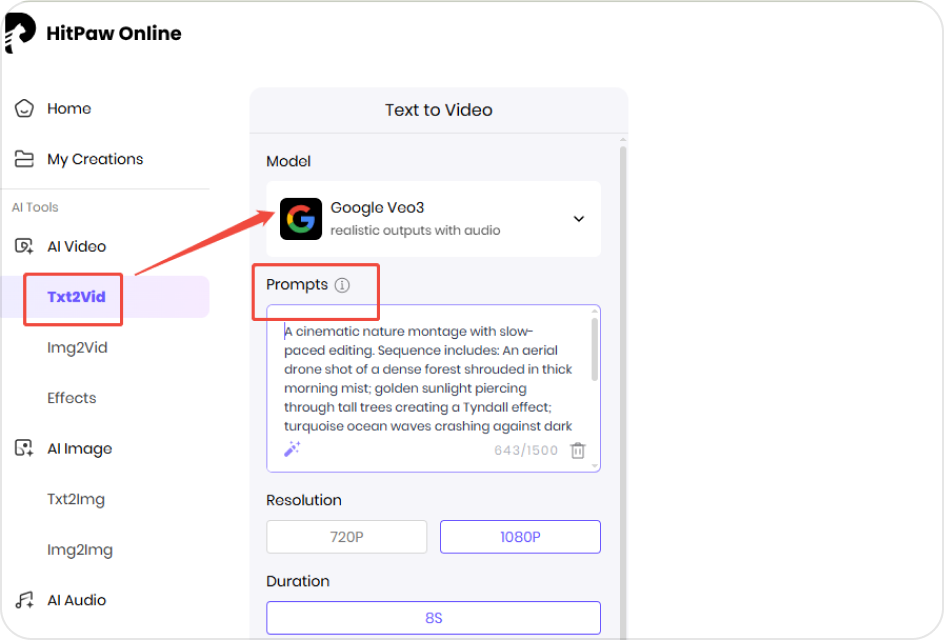Open the Txt2Vid tool in sidebar
Image resolution: width=944 pixels, height=640 pixels.
click(x=76, y=297)
